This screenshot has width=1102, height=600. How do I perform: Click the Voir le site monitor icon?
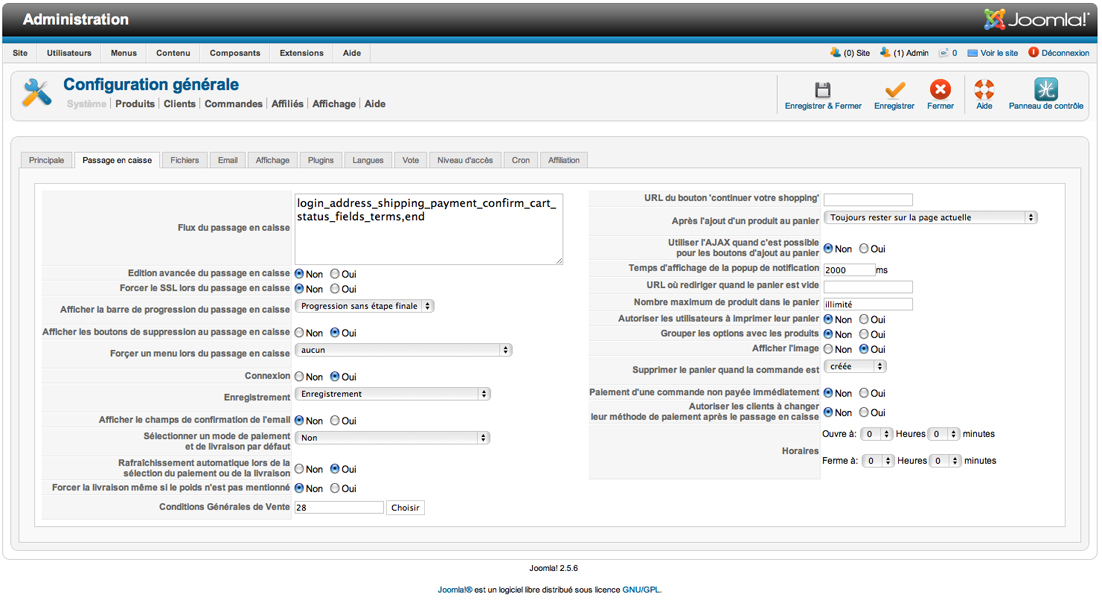[973, 53]
